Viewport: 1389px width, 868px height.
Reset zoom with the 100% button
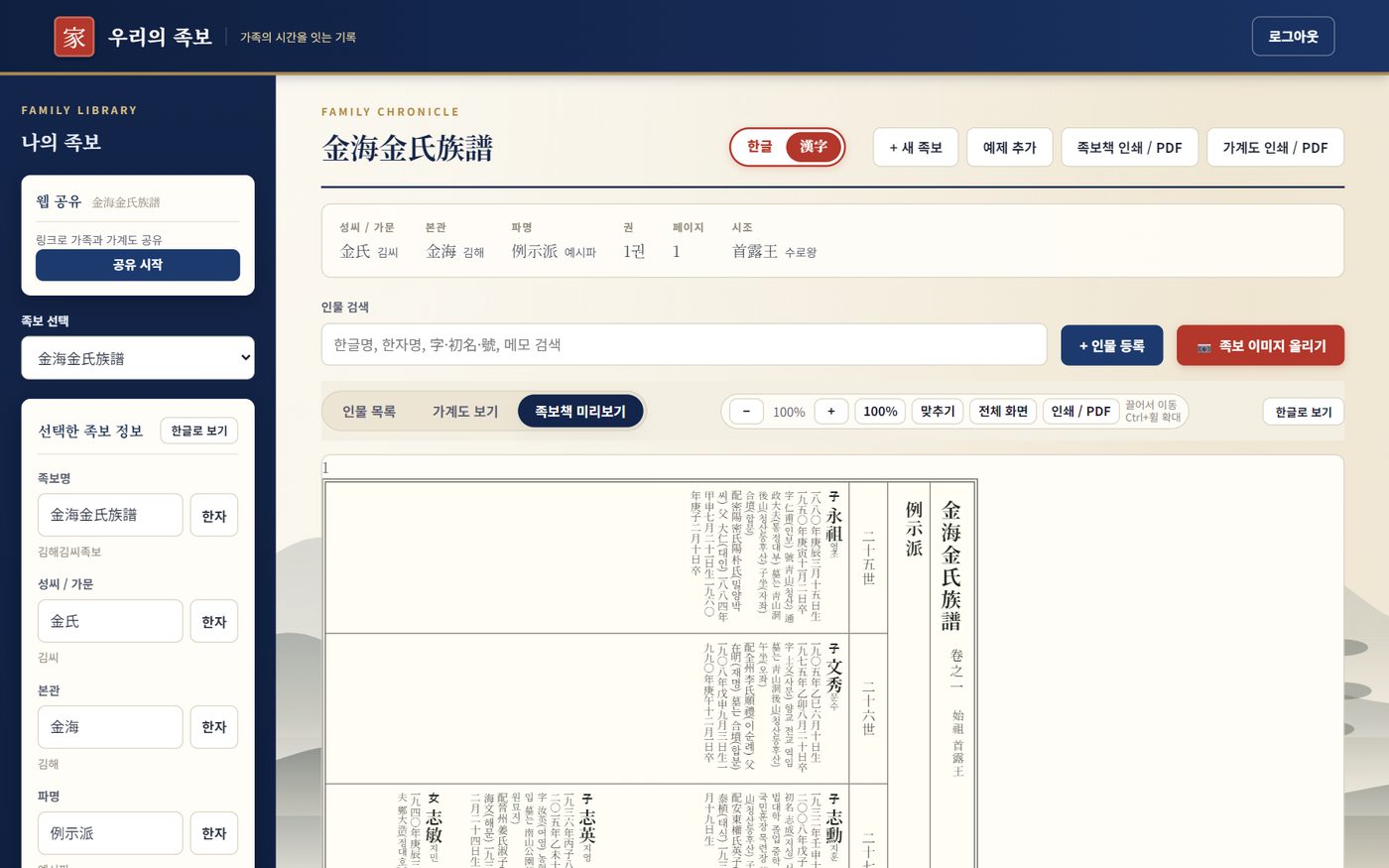[x=880, y=412]
